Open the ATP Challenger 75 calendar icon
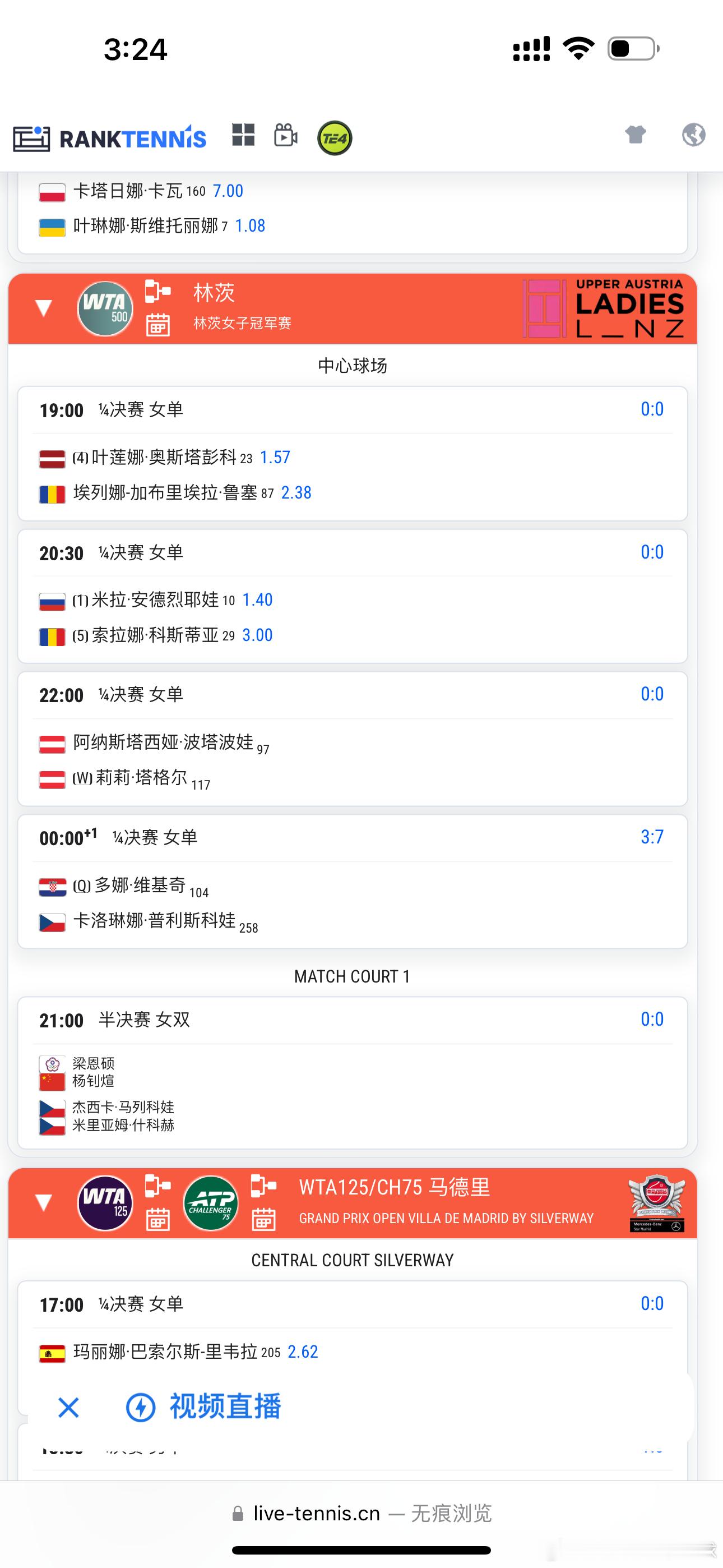The width and height of the screenshot is (723, 1568). 263,1219
